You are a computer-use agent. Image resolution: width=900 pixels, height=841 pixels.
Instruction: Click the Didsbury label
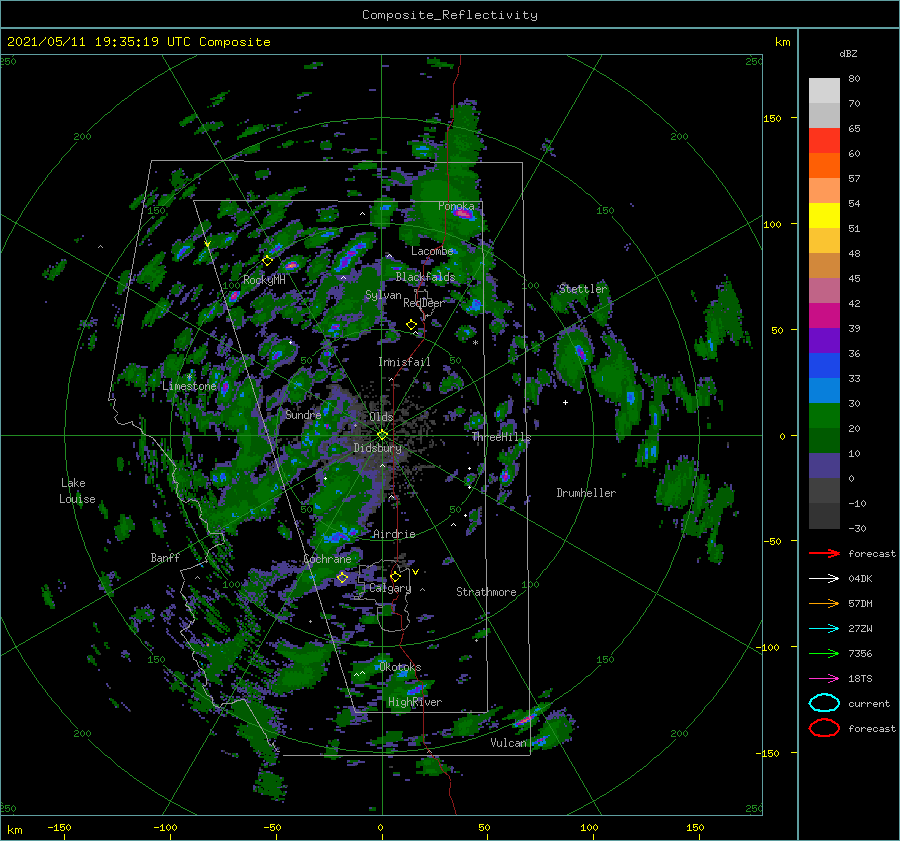(x=377, y=448)
